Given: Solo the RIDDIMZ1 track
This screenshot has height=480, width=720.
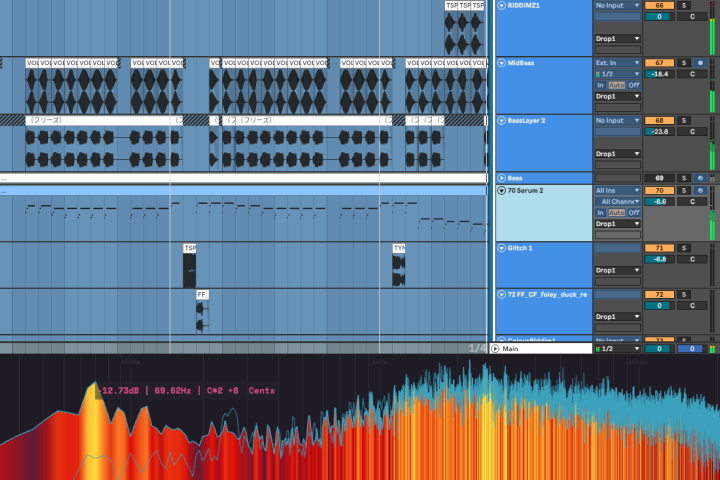Looking at the screenshot, I should [x=684, y=6].
